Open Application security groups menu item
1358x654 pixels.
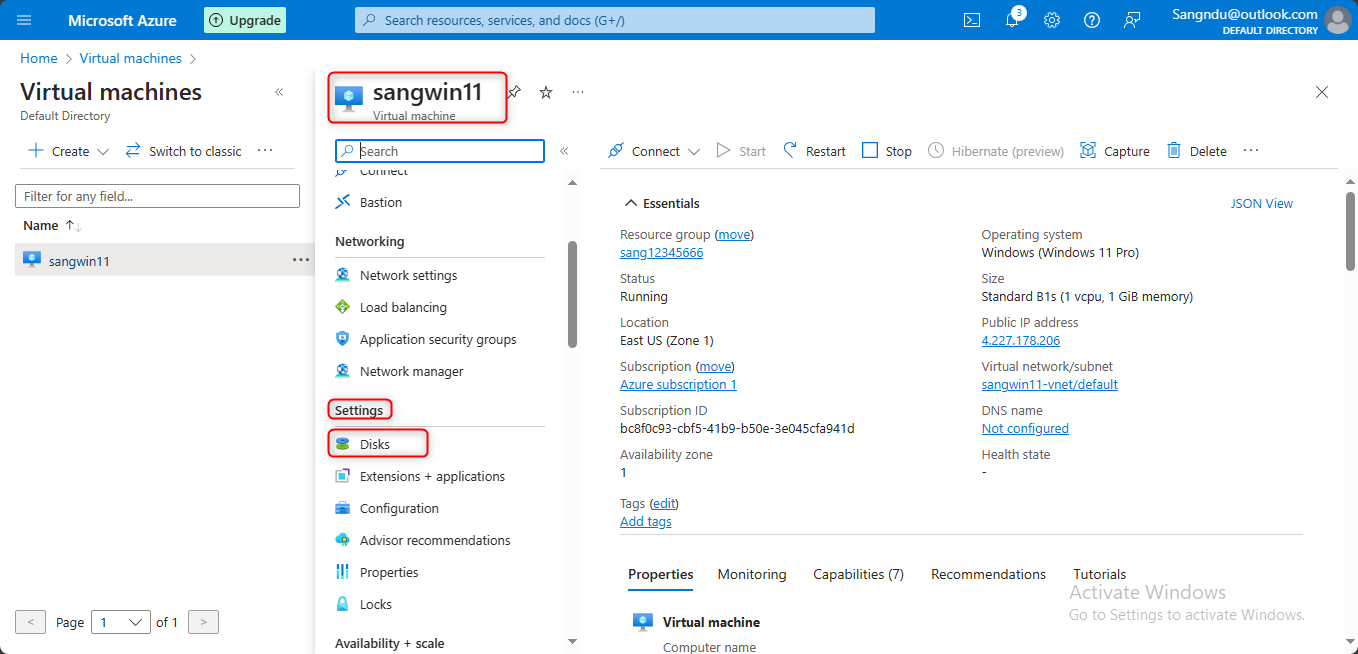click(x=438, y=339)
